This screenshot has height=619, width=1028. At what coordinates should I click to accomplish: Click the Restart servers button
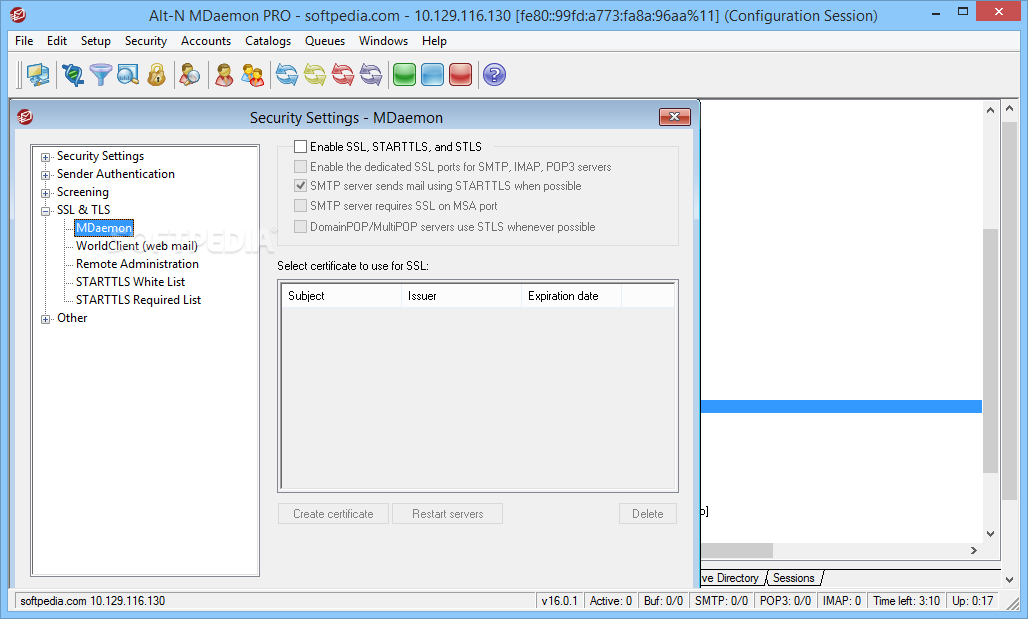click(447, 513)
